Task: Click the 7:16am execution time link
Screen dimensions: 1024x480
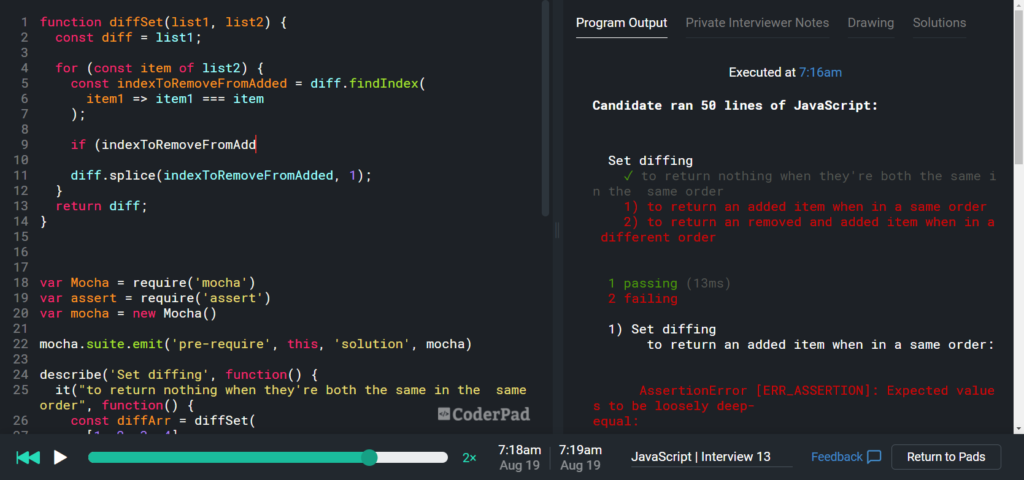Action: [x=820, y=72]
